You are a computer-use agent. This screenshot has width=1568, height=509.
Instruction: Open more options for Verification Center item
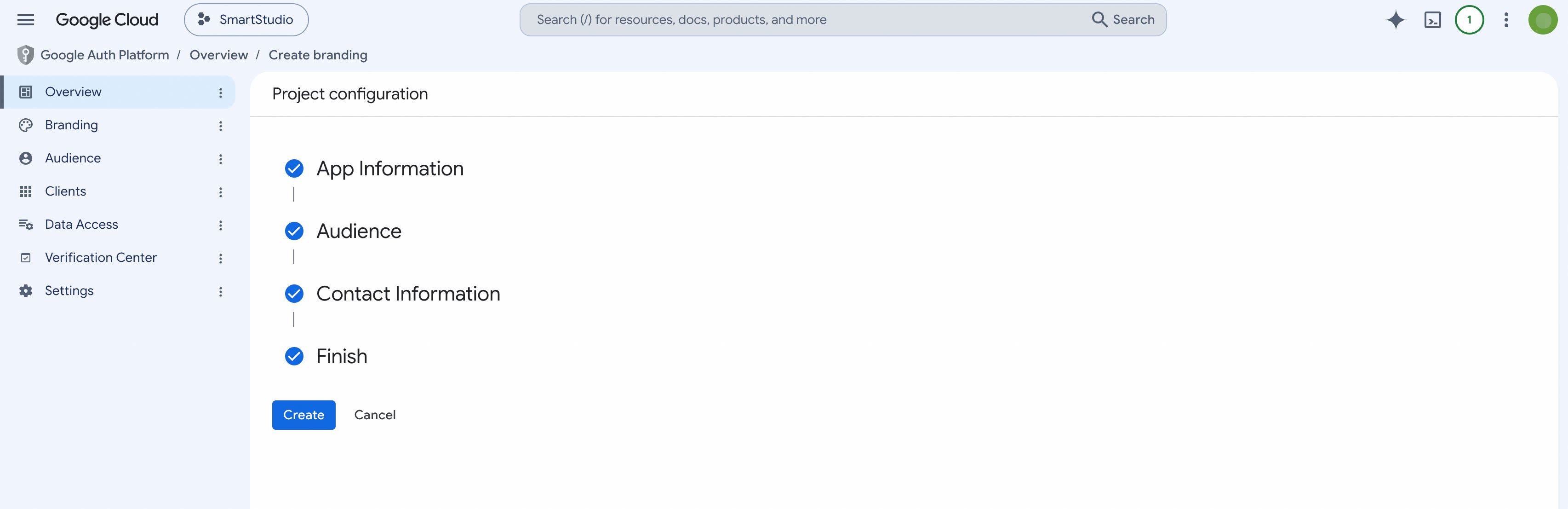tap(220, 258)
